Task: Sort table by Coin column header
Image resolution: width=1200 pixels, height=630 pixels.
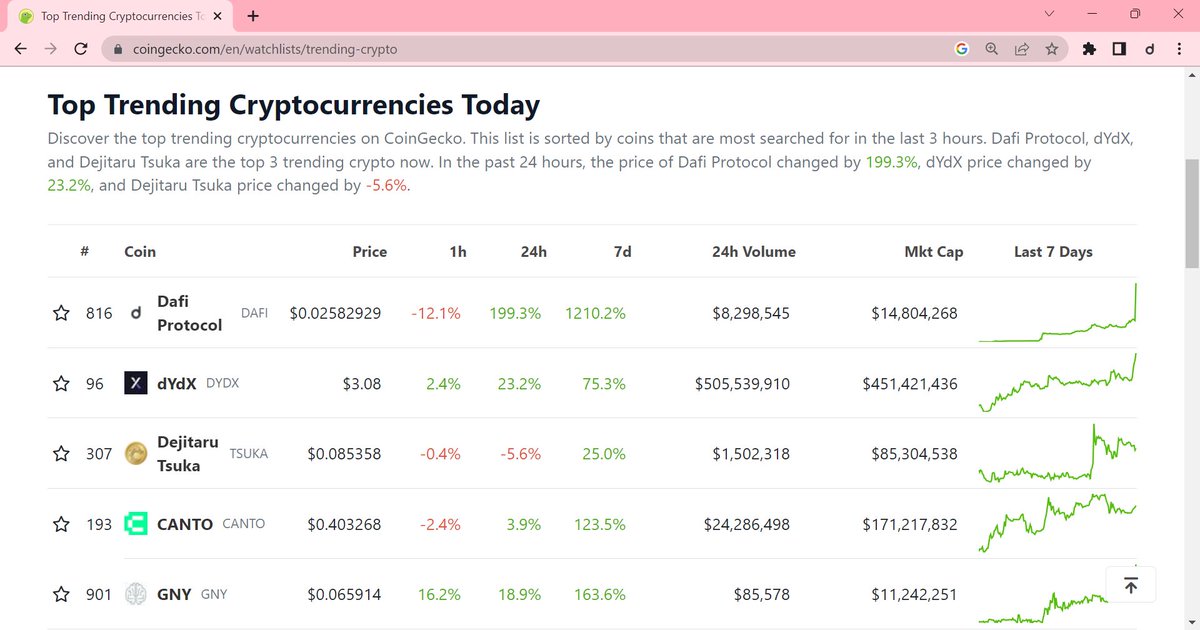Action: point(140,252)
